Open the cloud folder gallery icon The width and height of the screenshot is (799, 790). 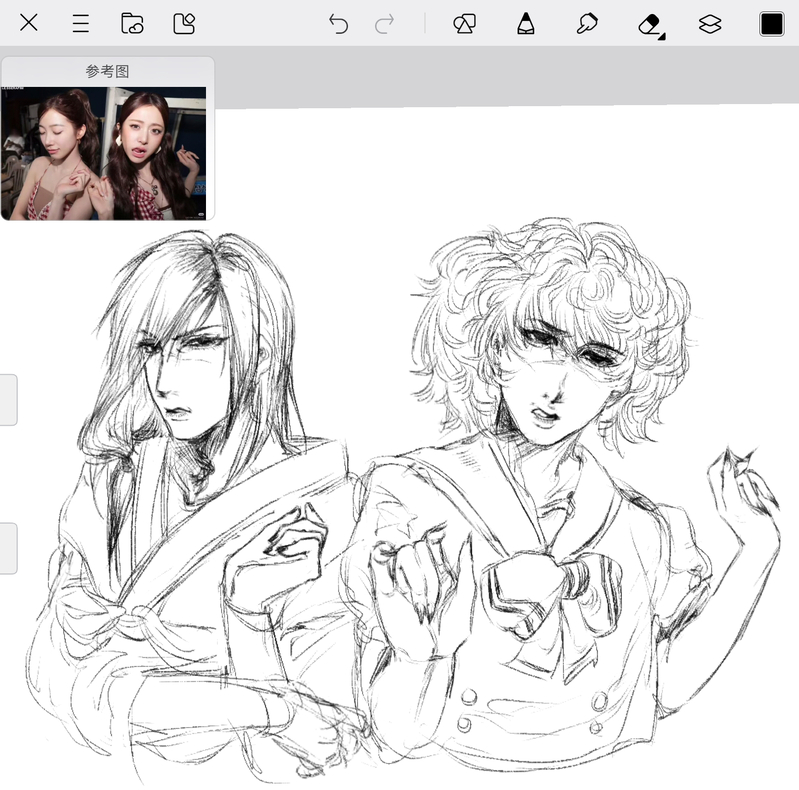pos(132,23)
